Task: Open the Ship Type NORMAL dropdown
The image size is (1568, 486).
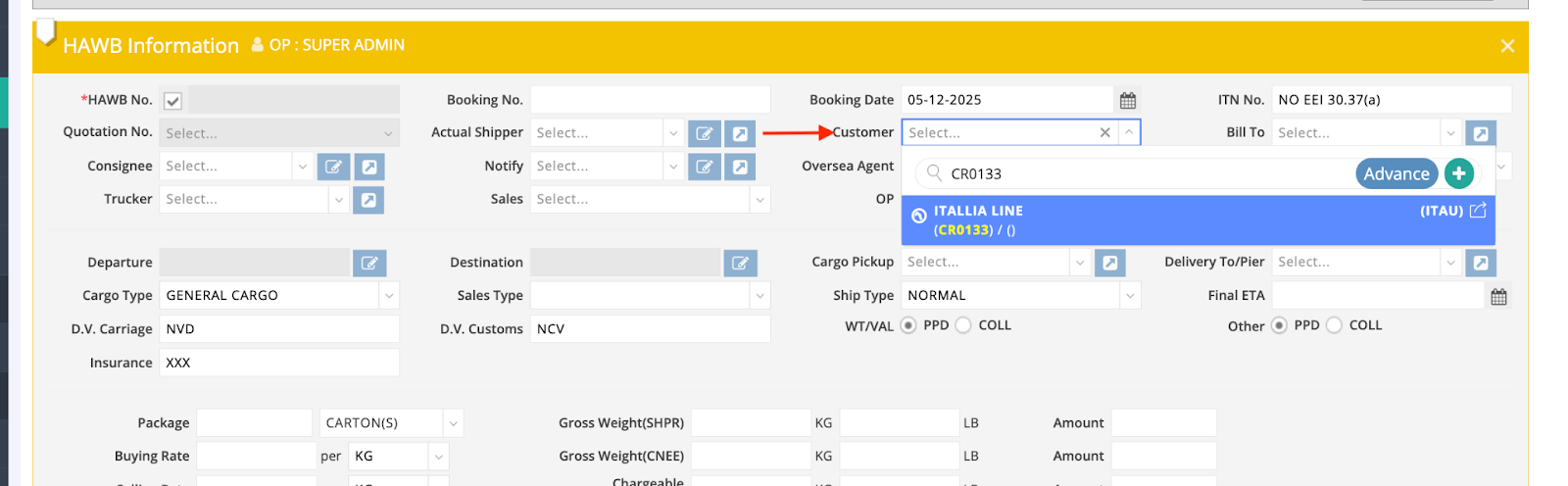Action: point(1130,296)
